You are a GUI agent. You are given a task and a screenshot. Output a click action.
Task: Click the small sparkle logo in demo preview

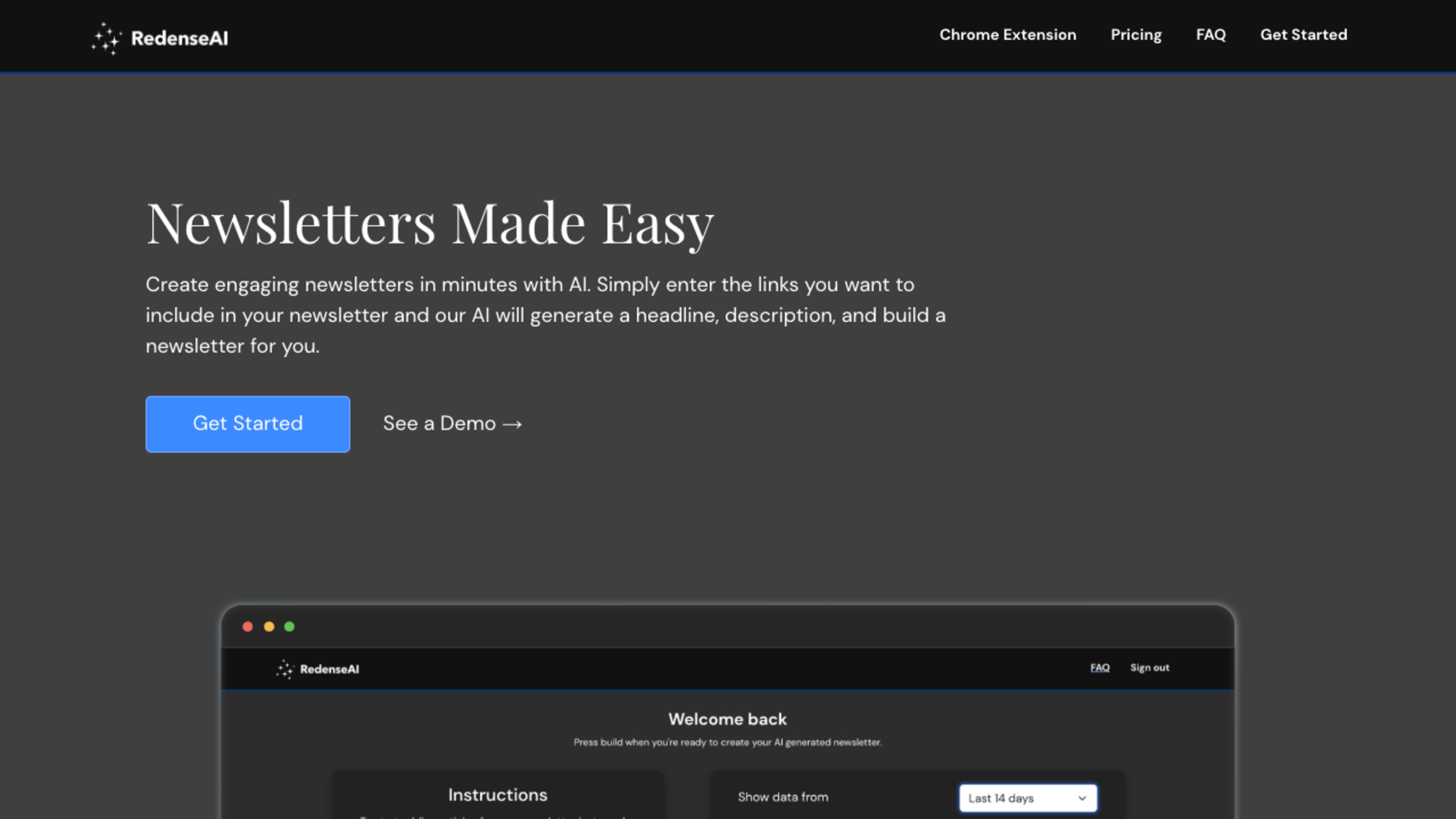pyautogui.click(x=286, y=669)
